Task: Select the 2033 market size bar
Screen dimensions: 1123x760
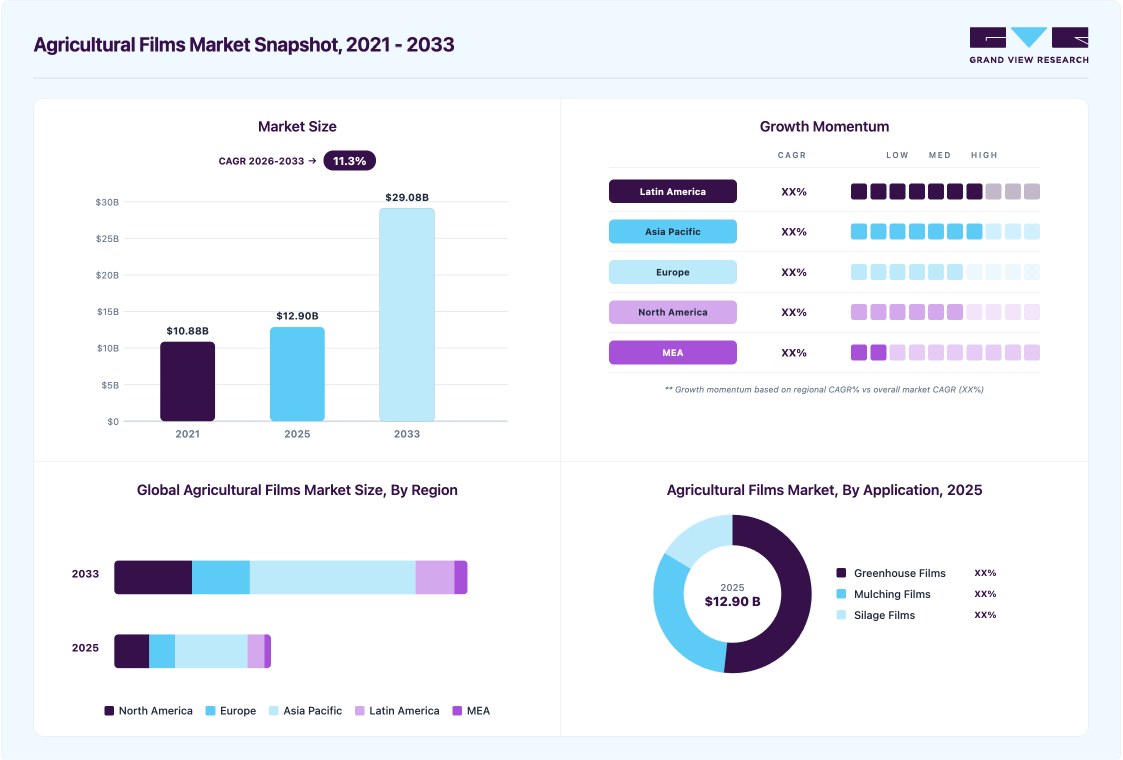Action: click(407, 314)
